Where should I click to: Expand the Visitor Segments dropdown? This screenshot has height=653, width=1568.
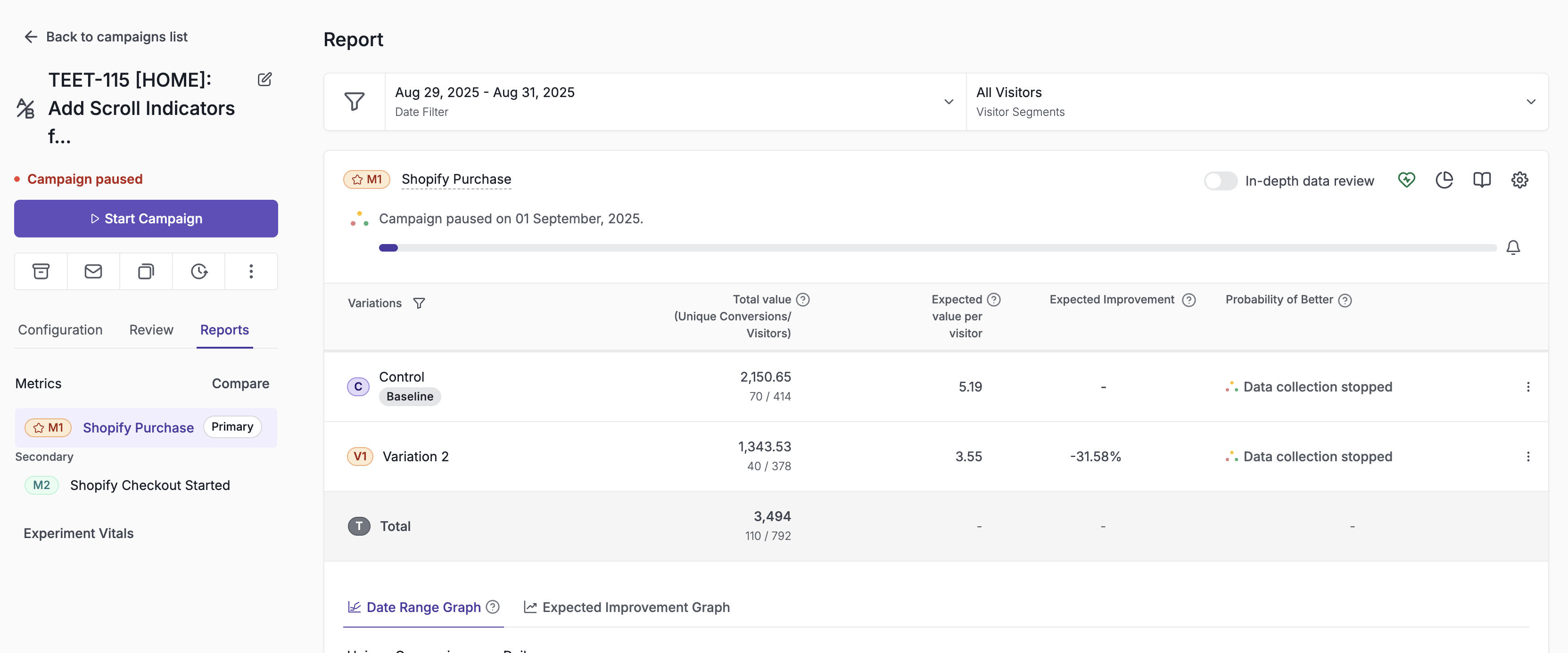click(x=1257, y=102)
